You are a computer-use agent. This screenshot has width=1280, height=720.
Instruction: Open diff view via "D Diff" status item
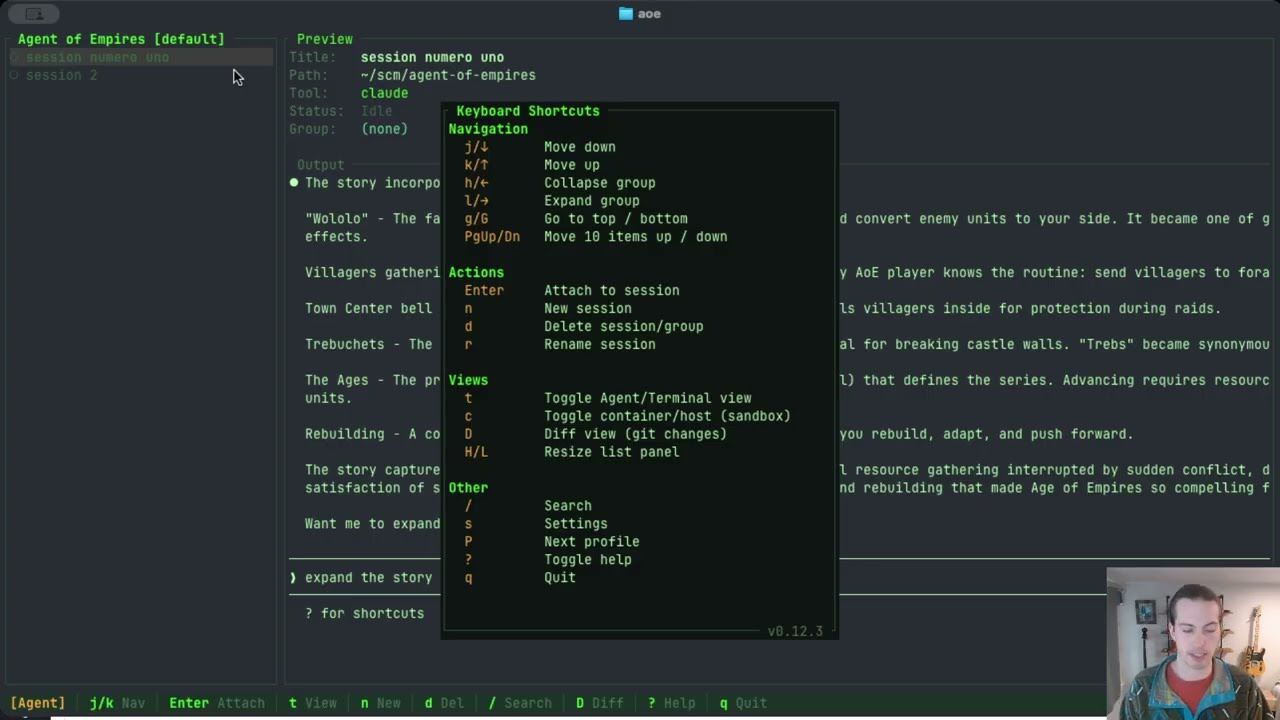point(599,703)
